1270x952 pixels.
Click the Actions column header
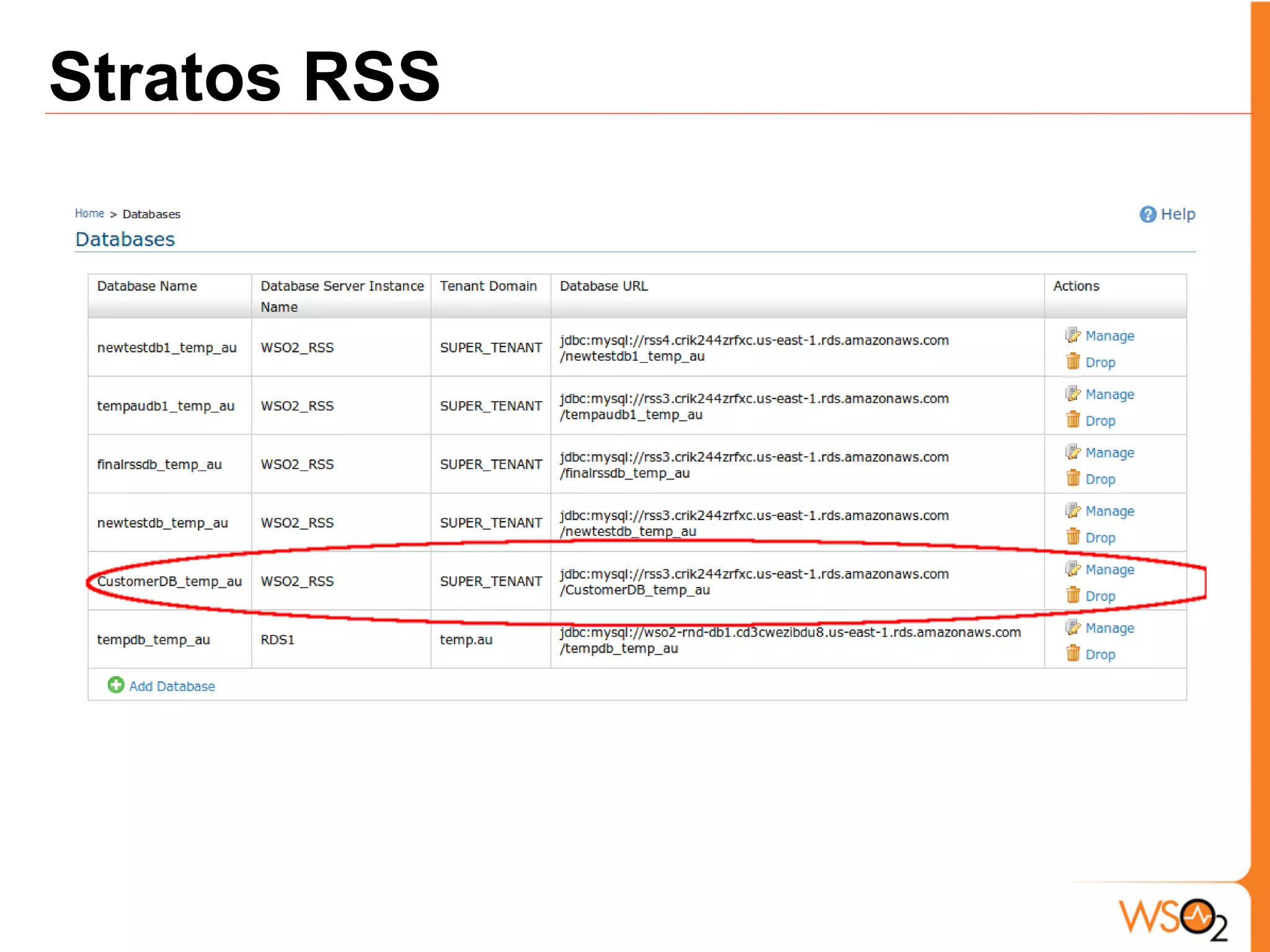point(1116,296)
